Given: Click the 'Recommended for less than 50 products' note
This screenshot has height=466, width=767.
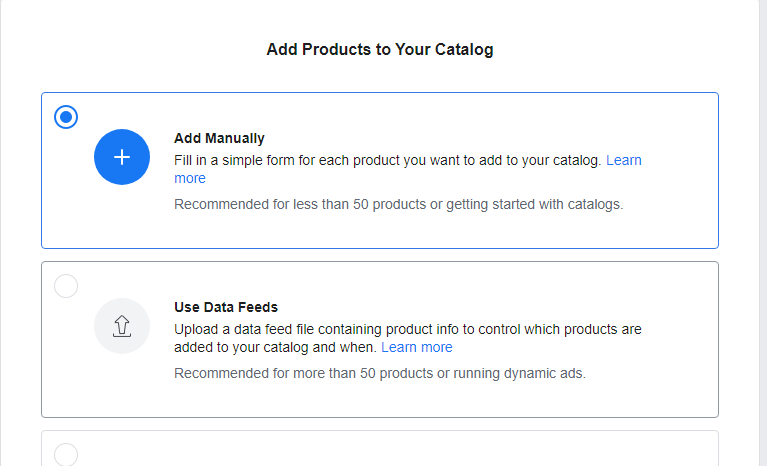Looking at the screenshot, I should pos(399,204).
